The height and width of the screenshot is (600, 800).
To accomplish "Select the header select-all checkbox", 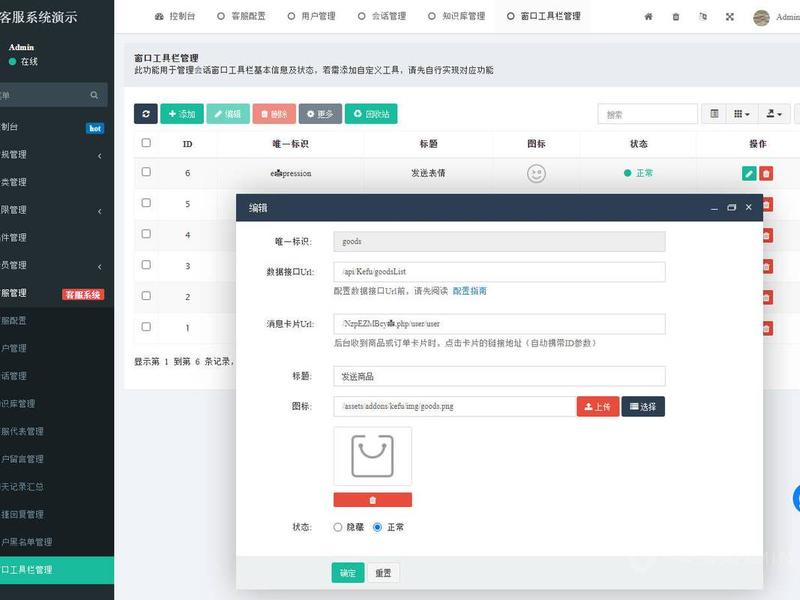I will (146, 143).
